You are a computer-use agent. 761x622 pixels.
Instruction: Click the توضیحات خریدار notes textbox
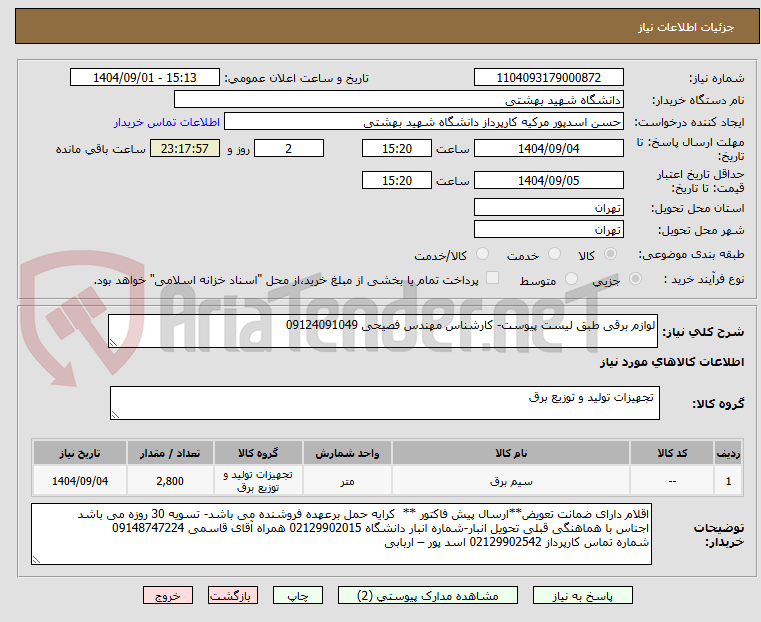pyautogui.click(x=341, y=534)
